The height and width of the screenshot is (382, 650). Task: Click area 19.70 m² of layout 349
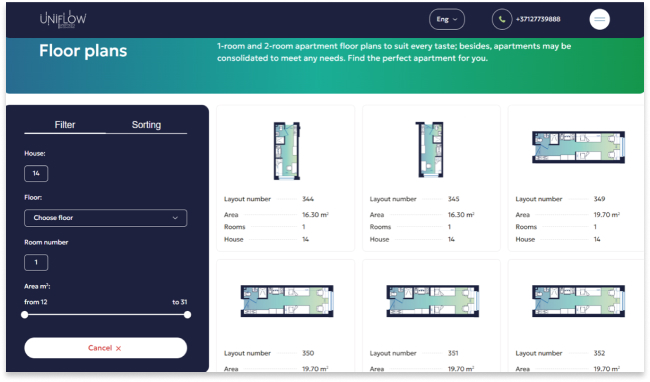point(607,215)
